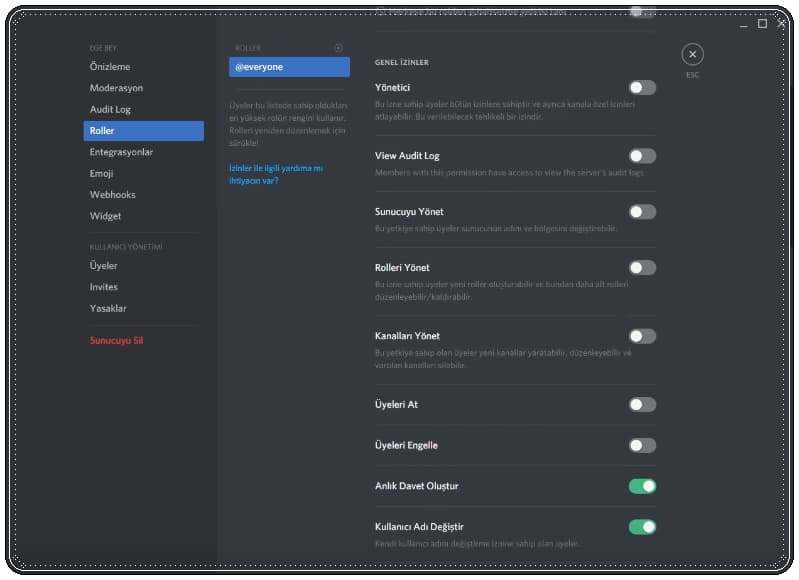The image size is (799, 580).
Task: Open Entegrasyonlar in the sidebar
Action: pos(121,152)
